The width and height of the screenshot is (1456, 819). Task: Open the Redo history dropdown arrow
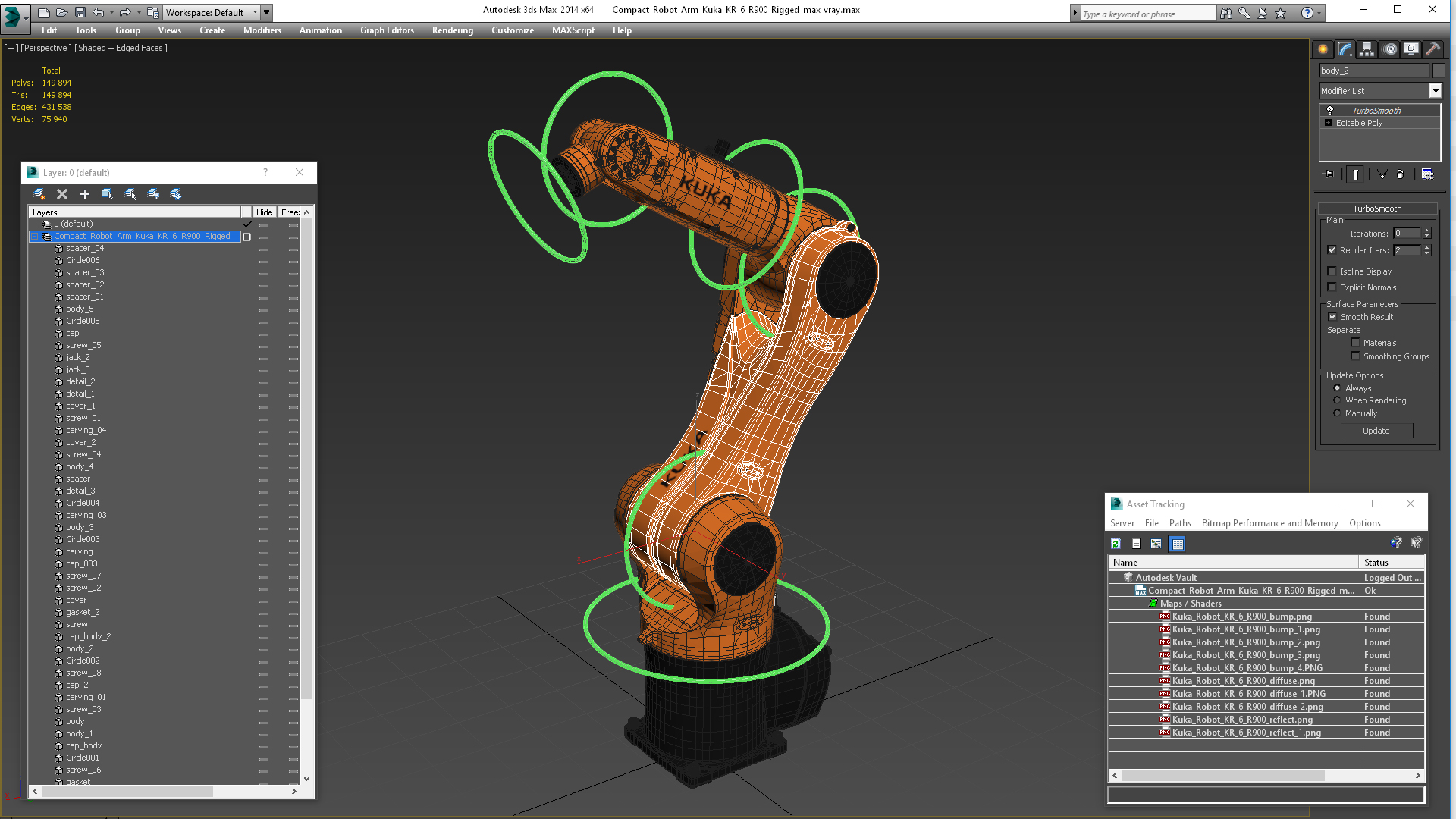tap(139, 12)
